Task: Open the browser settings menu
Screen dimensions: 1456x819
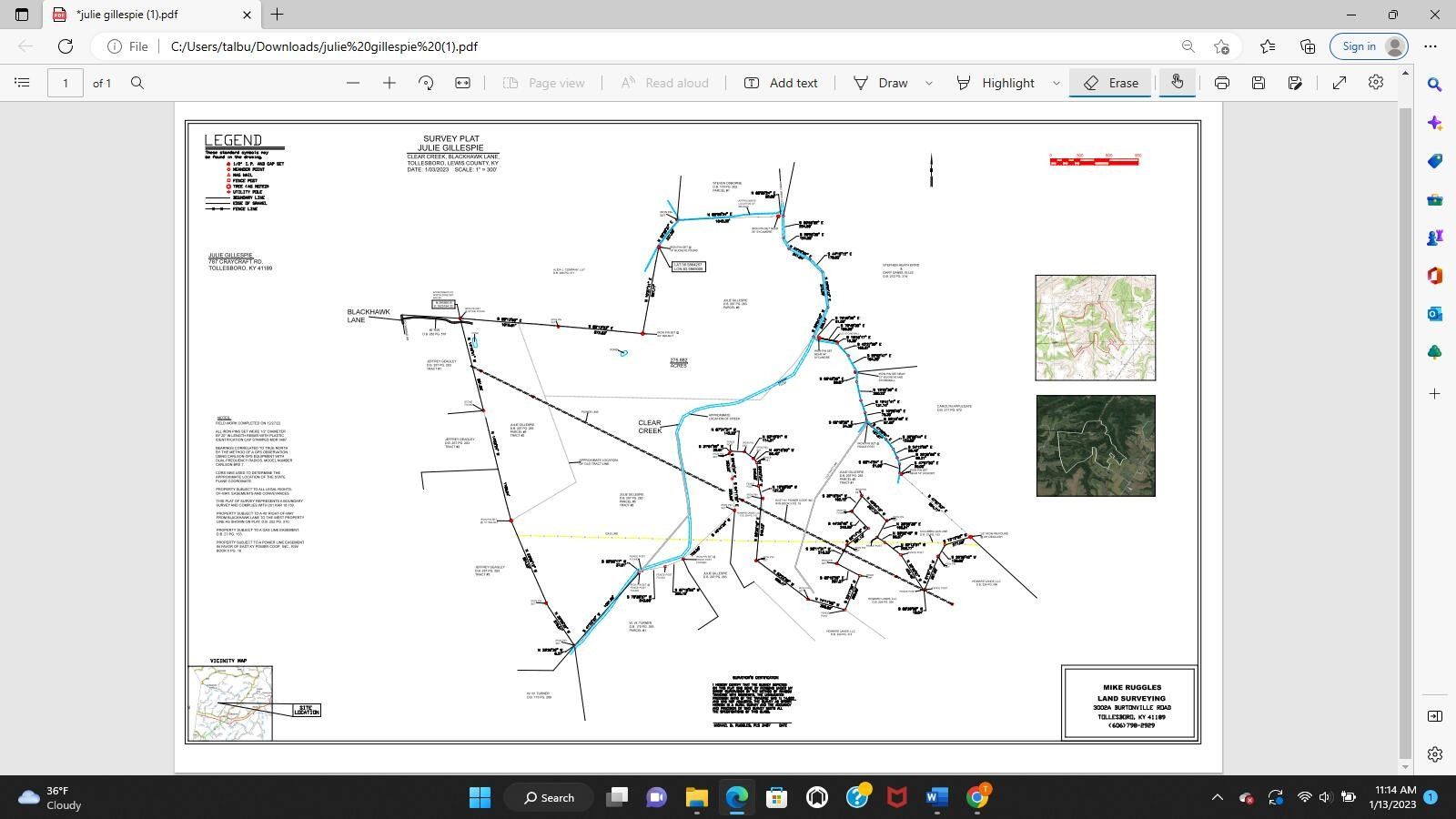Action: 1431,45
